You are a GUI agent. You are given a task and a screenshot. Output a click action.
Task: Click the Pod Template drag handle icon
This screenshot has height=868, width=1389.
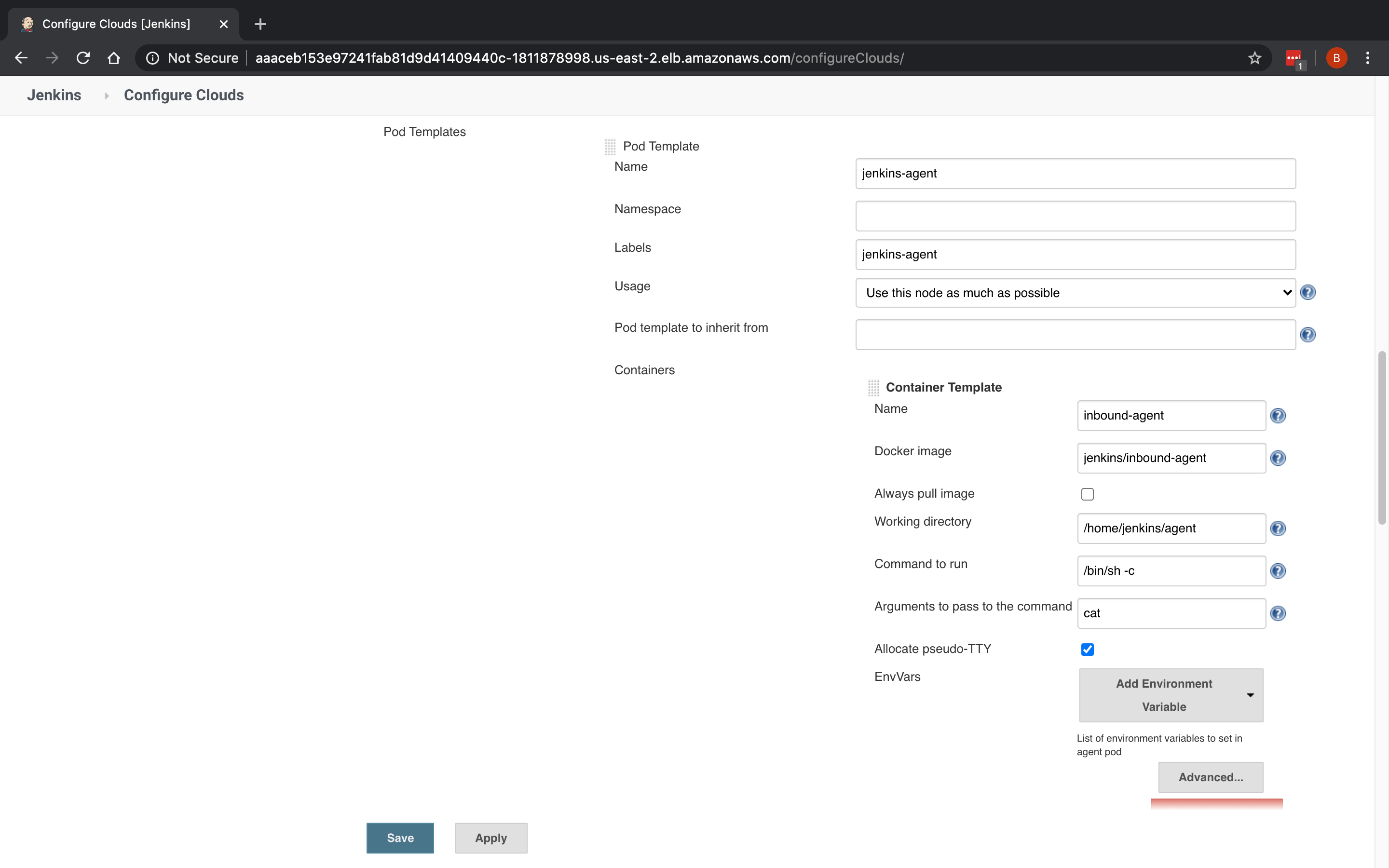coord(609,146)
